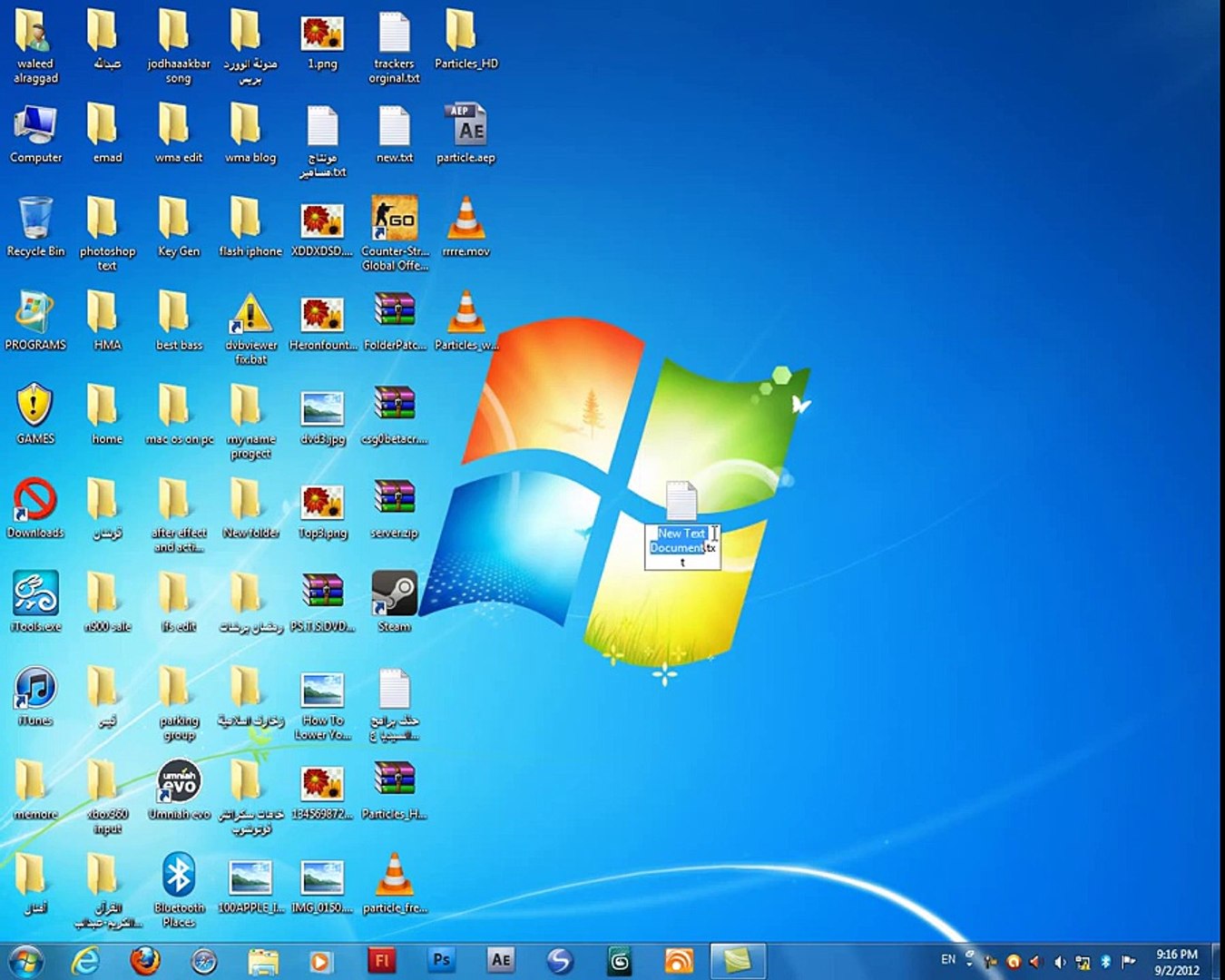Select the GAMES shield icon
This screenshot has width=1225, height=980.
35,414
